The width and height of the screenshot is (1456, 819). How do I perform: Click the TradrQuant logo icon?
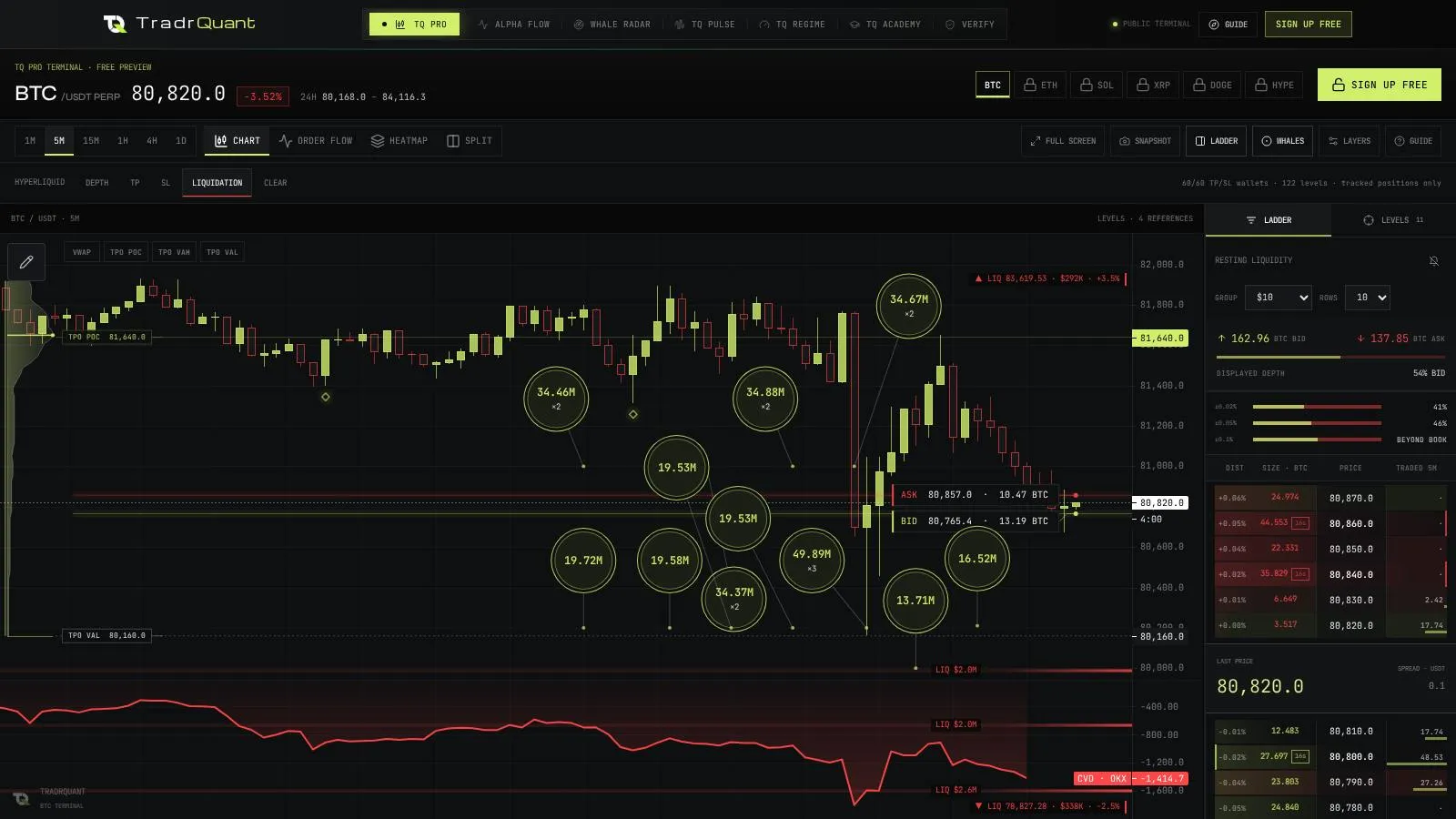coord(116,24)
